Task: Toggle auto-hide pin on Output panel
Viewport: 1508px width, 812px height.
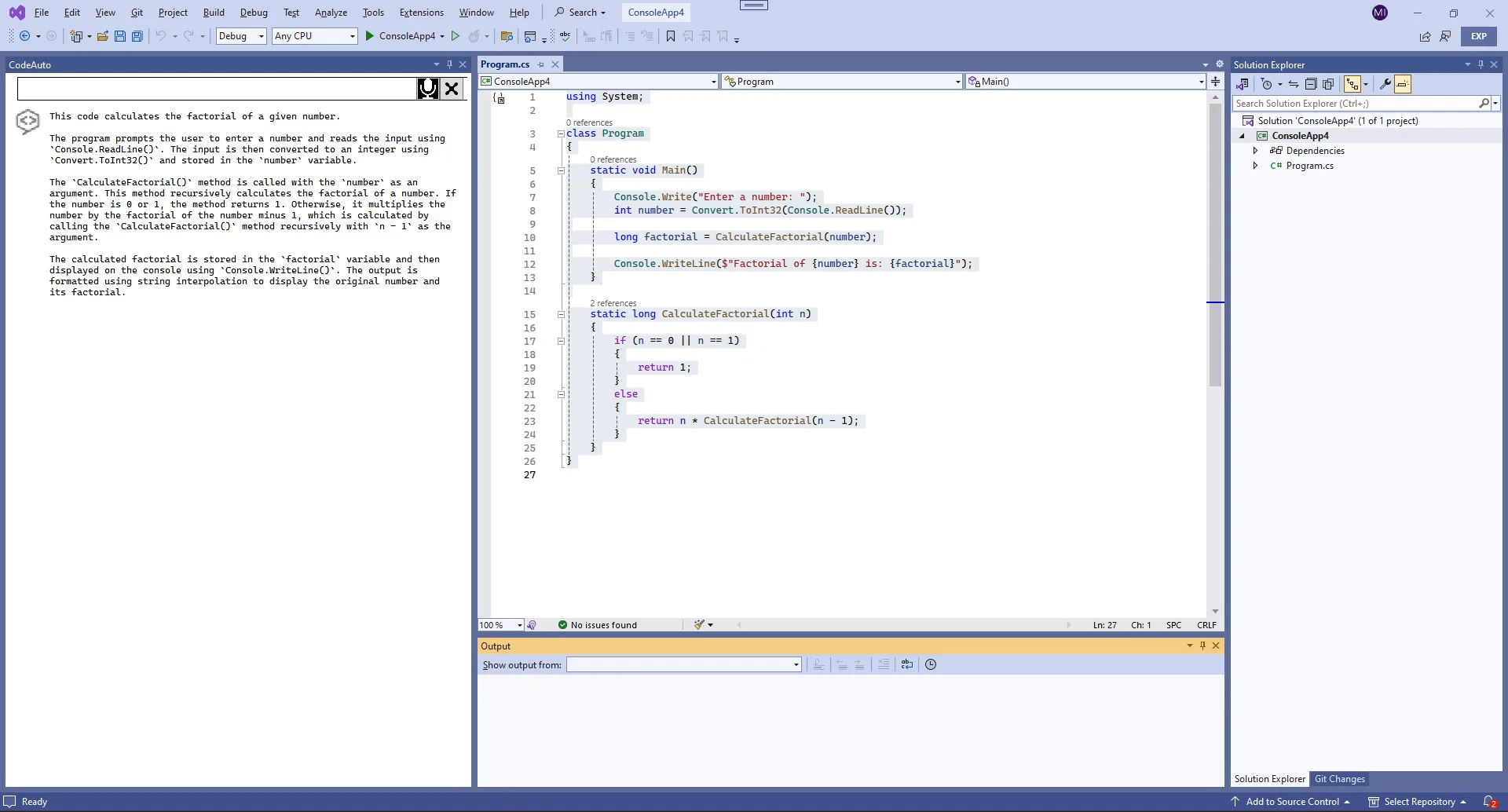Action: (1202, 646)
